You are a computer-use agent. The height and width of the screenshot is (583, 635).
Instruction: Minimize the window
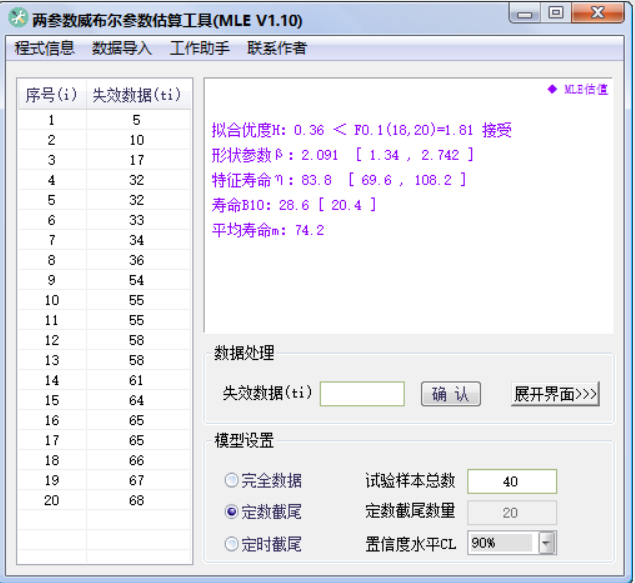[524, 14]
